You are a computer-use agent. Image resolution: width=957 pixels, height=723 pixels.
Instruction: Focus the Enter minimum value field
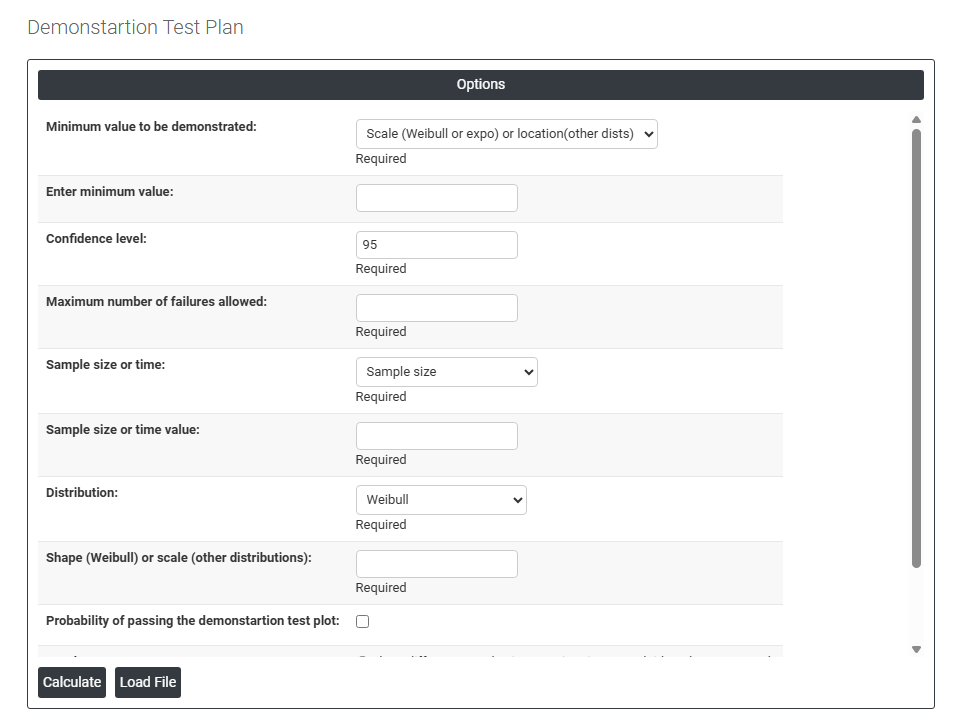point(437,198)
